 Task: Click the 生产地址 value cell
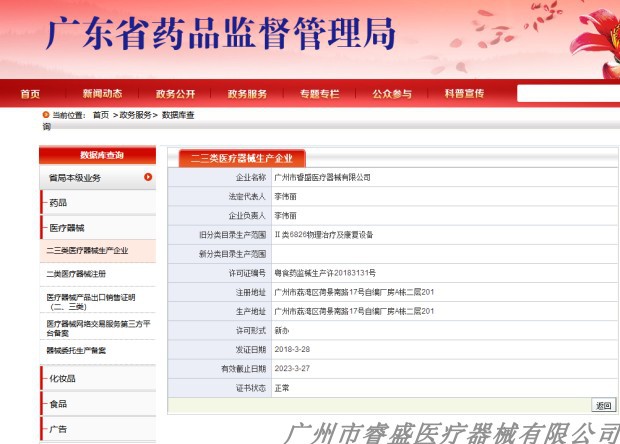(x=444, y=311)
